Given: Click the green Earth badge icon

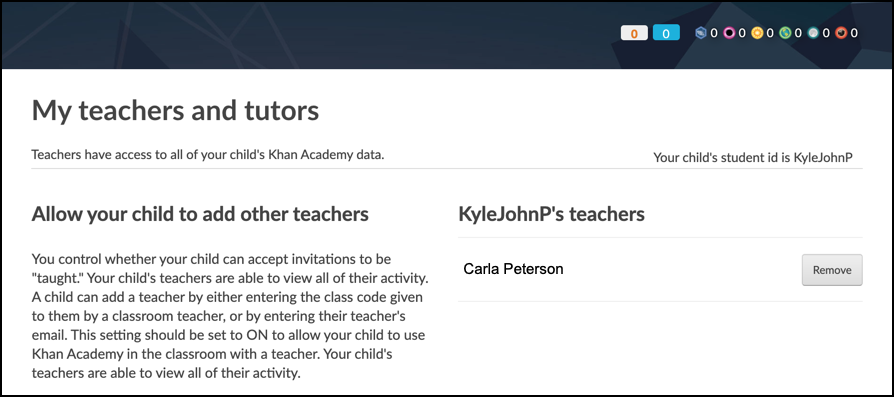Looking at the screenshot, I should pos(785,33).
